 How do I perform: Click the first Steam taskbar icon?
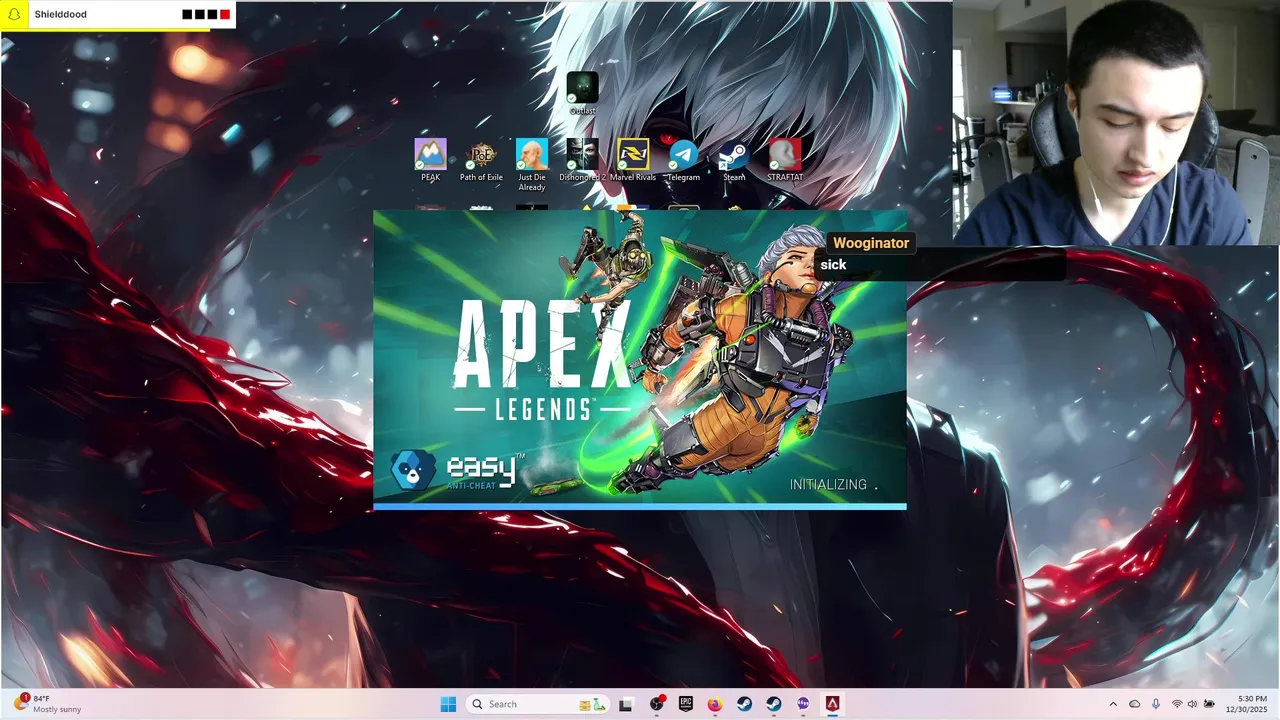[x=744, y=704]
